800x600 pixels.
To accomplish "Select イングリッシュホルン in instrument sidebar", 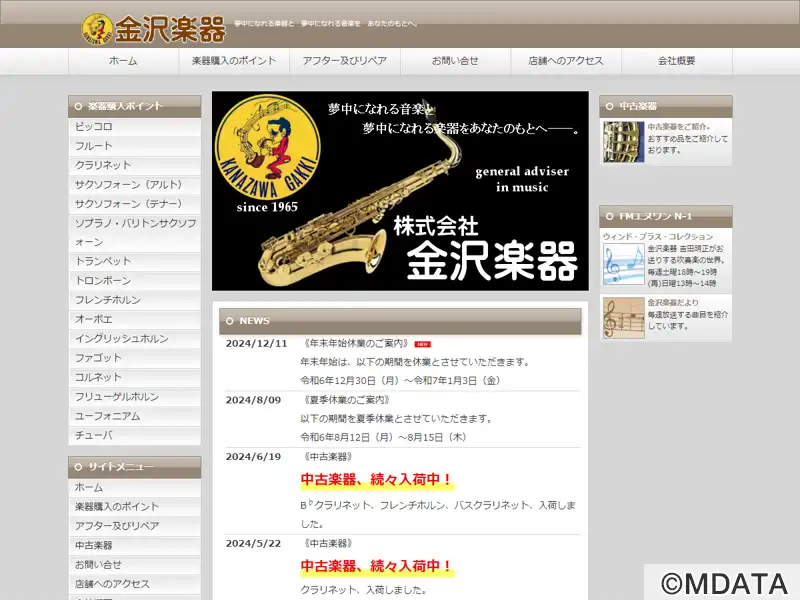I will click(135, 339).
